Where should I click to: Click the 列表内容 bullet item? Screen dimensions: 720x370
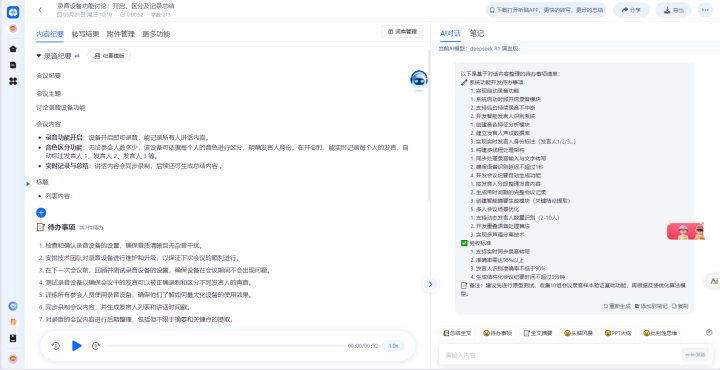coord(57,196)
